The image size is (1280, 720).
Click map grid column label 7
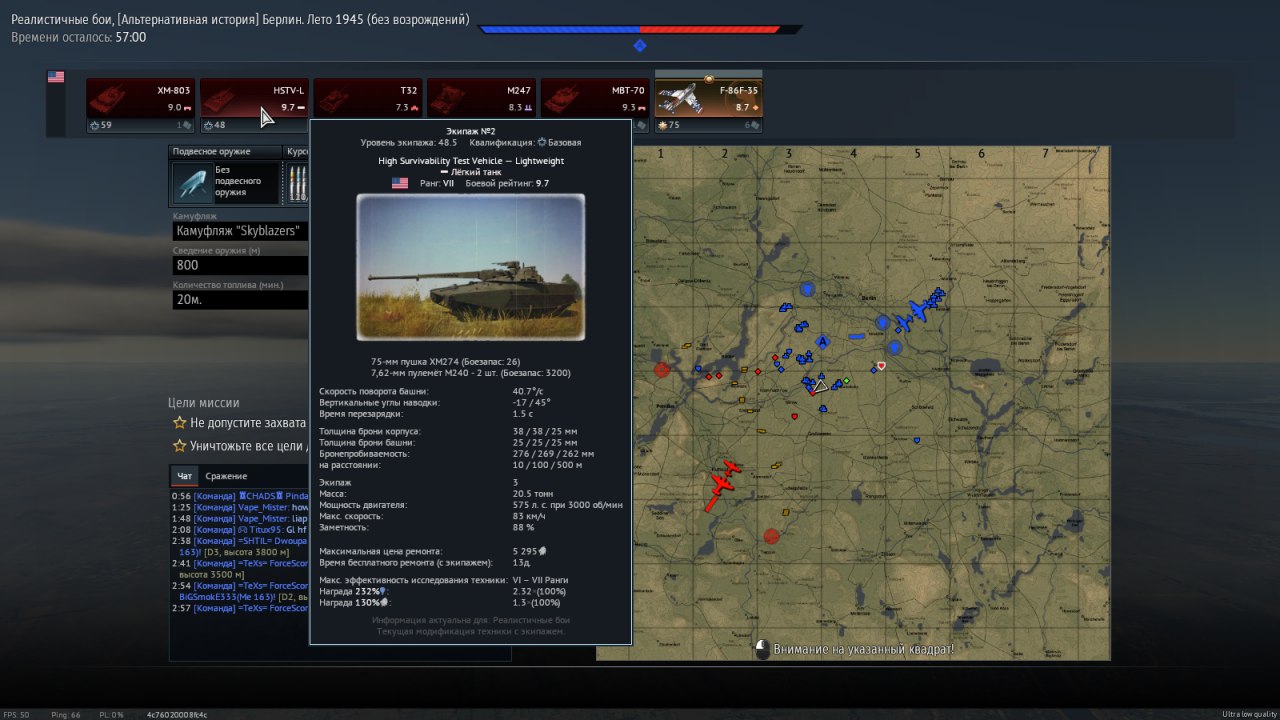1046,154
